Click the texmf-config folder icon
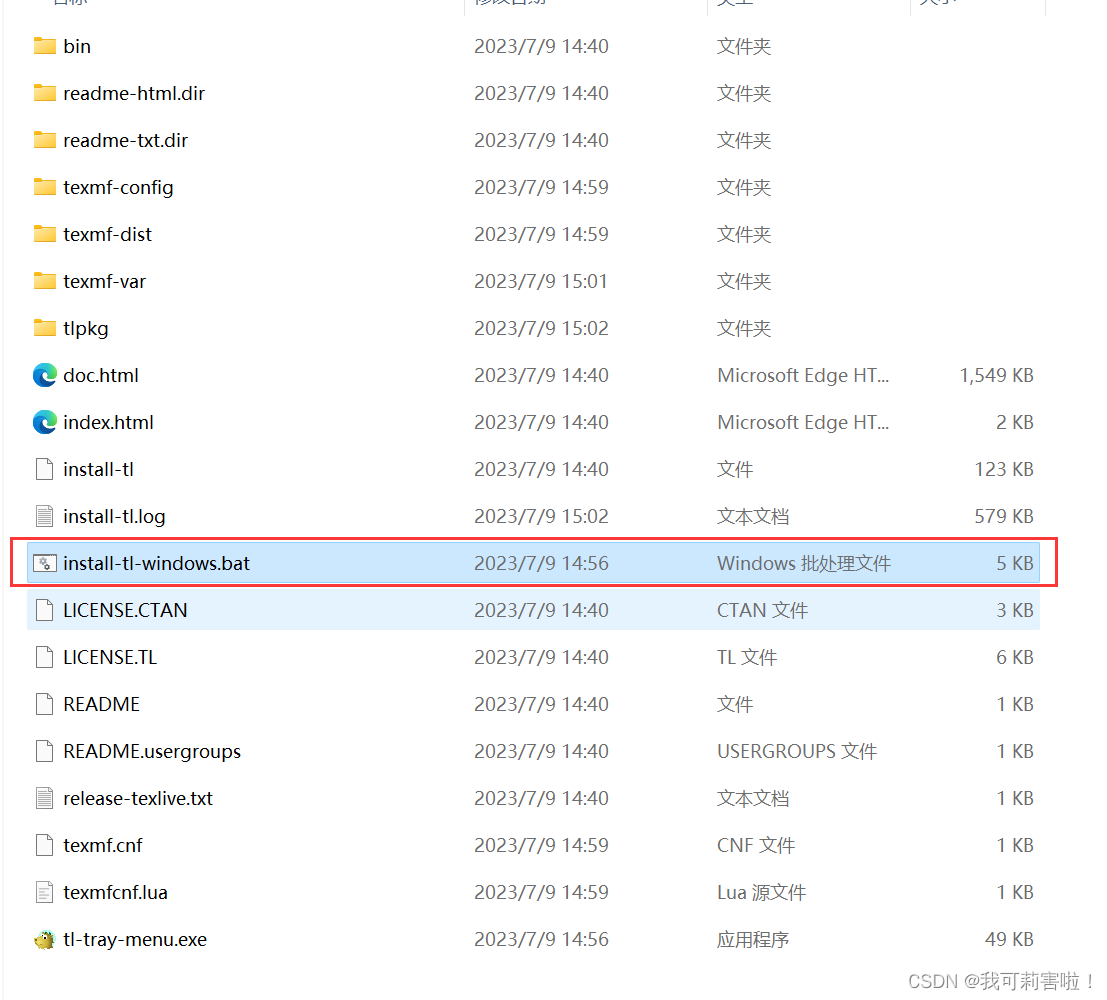 [44, 187]
